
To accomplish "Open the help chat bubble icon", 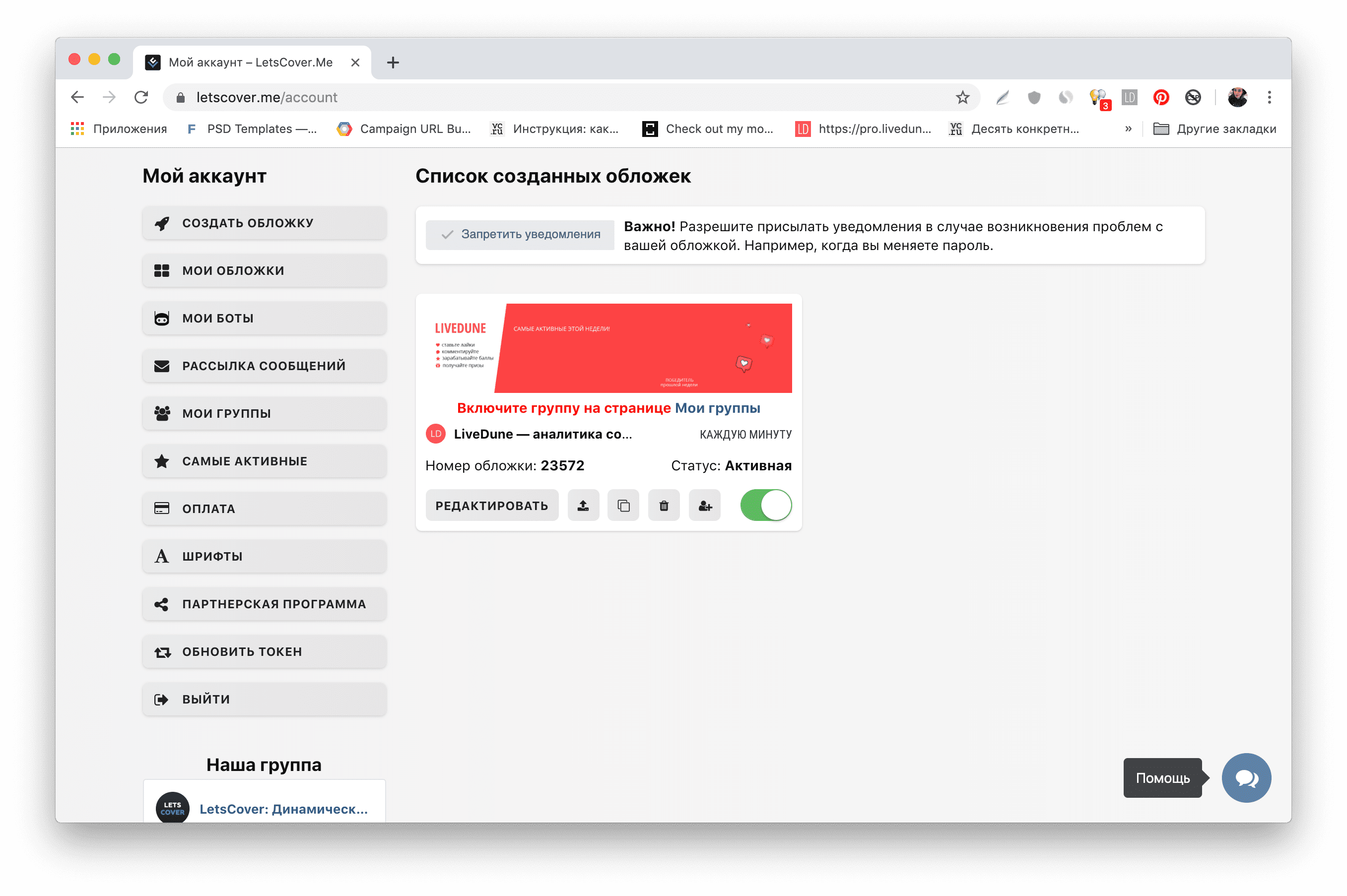I will pyautogui.click(x=1246, y=778).
